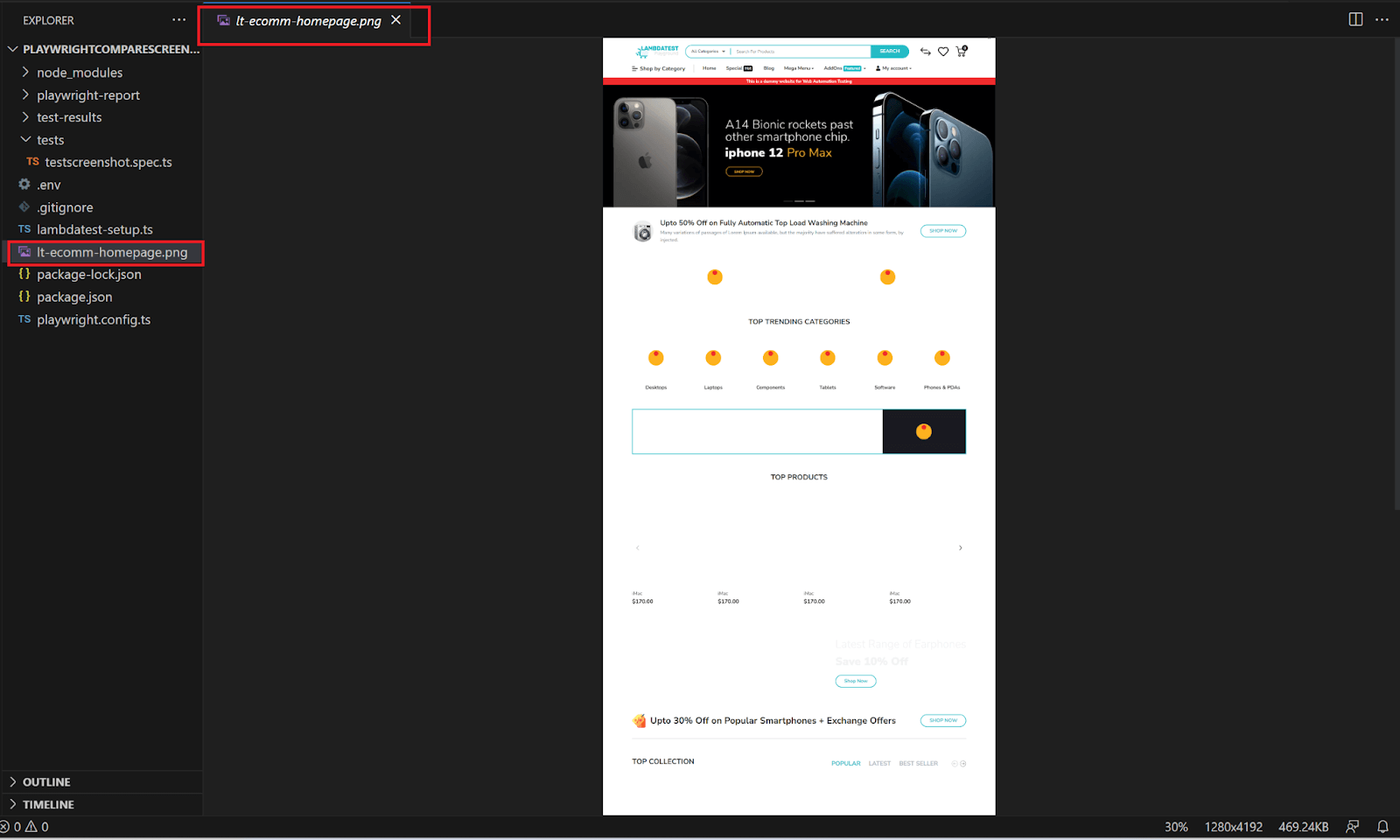Open package.json file
1400x840 pixels.
tap(74, 297)
